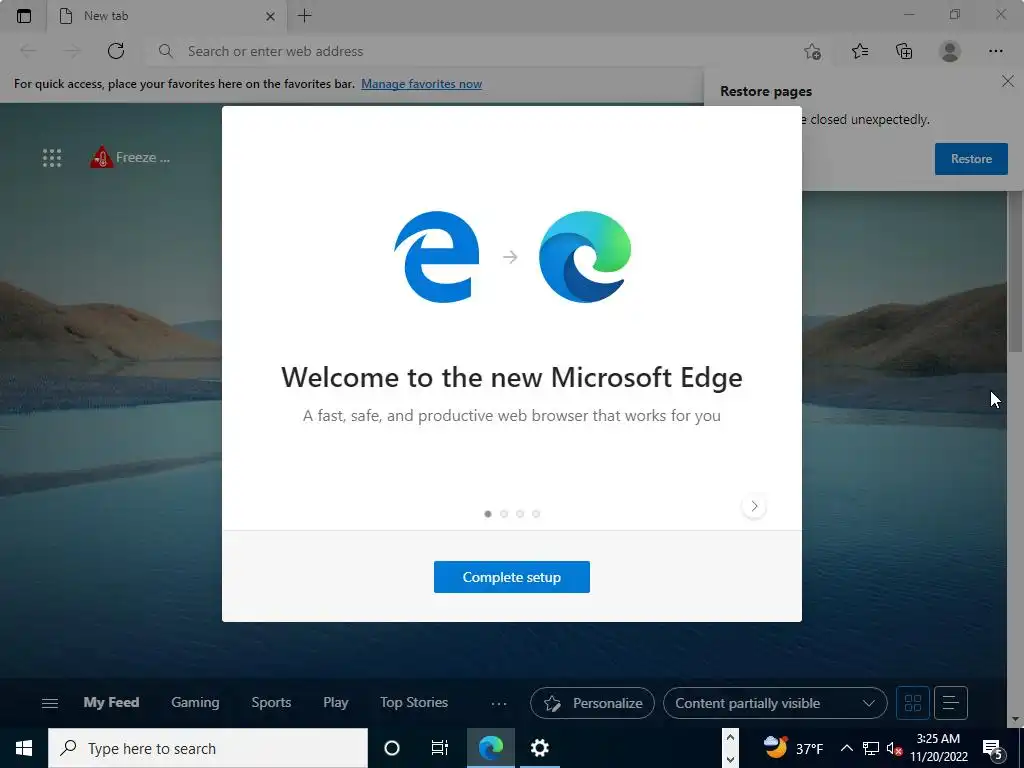
Task: Select the fourth welcome page dot
Action: (536, 514)
